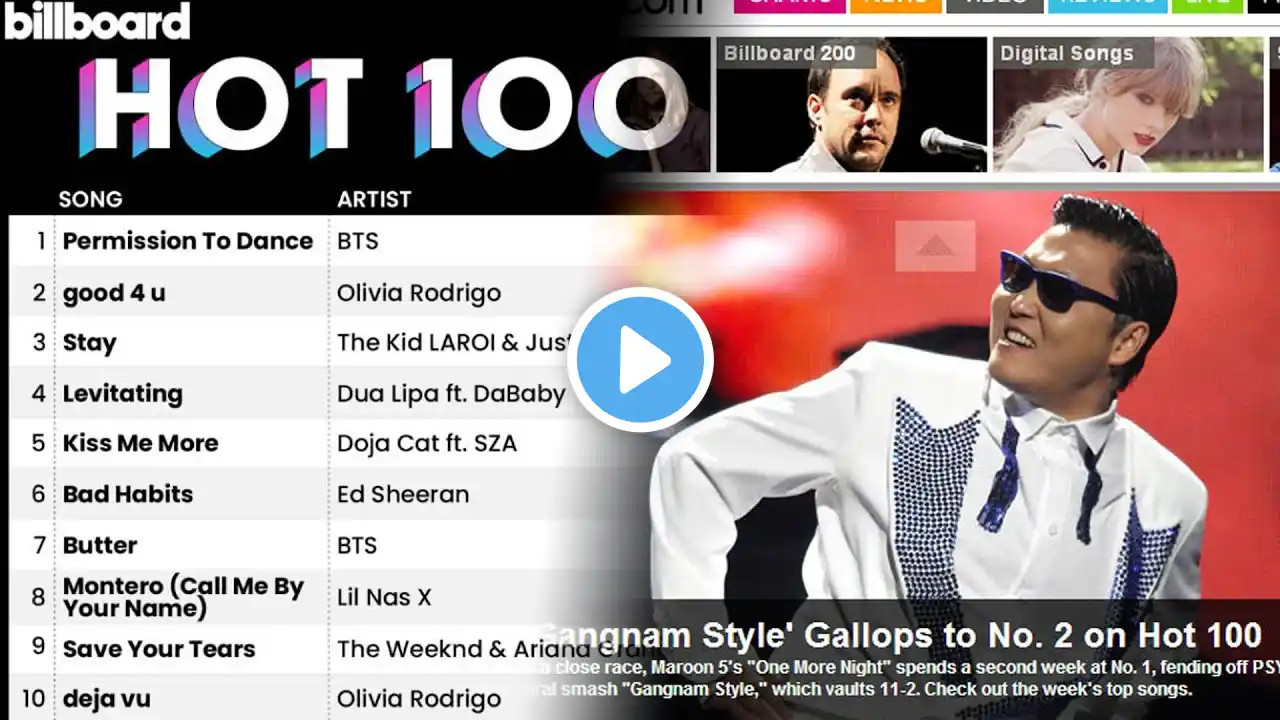Play the video with the blue play button
Image resolution: width=1280 pixels, height=720 pixels.
640,360
